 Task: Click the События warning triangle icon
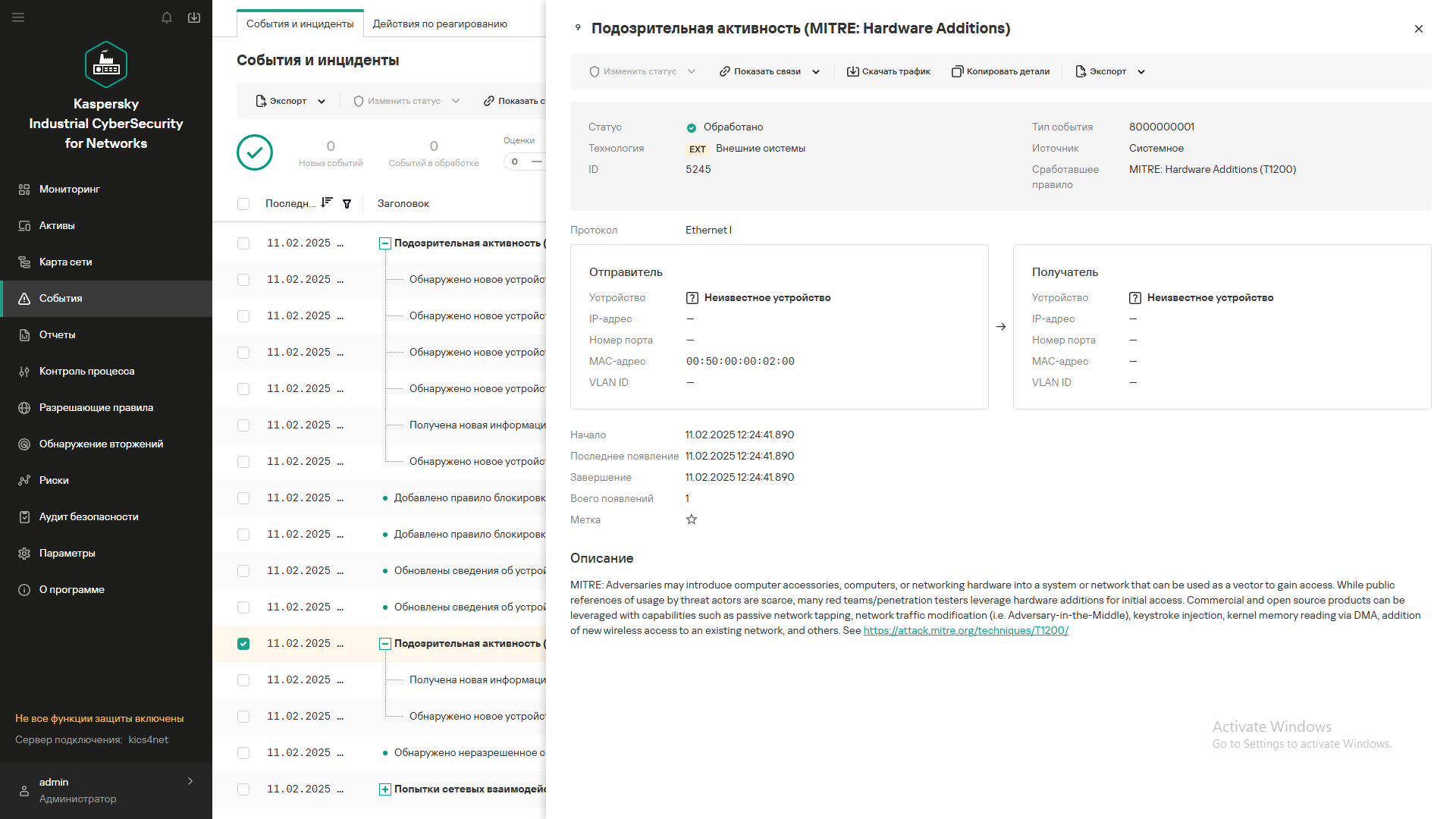pos(24,299)
